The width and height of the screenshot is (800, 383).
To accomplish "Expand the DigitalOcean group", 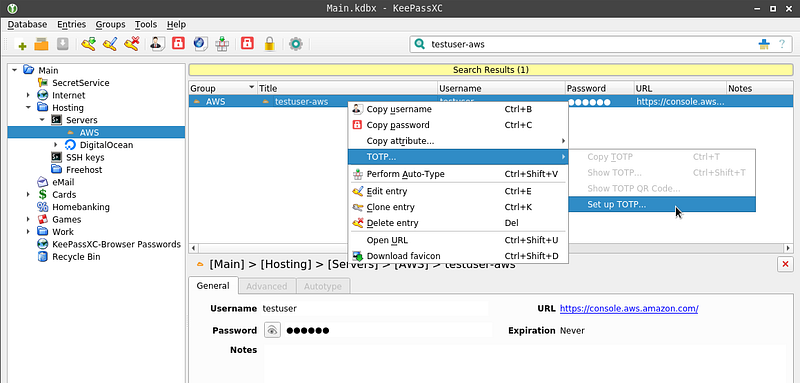I will pyautogui.click(x=56, y=145).
